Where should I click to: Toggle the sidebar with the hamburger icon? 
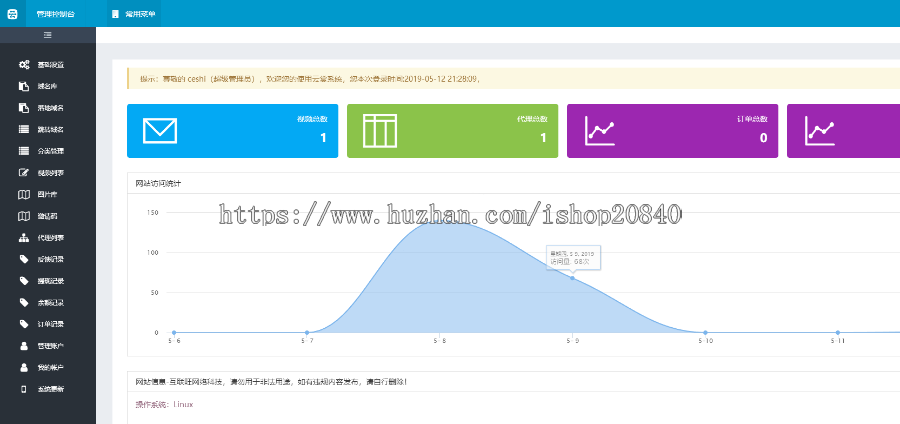click(x=48, y=35)
